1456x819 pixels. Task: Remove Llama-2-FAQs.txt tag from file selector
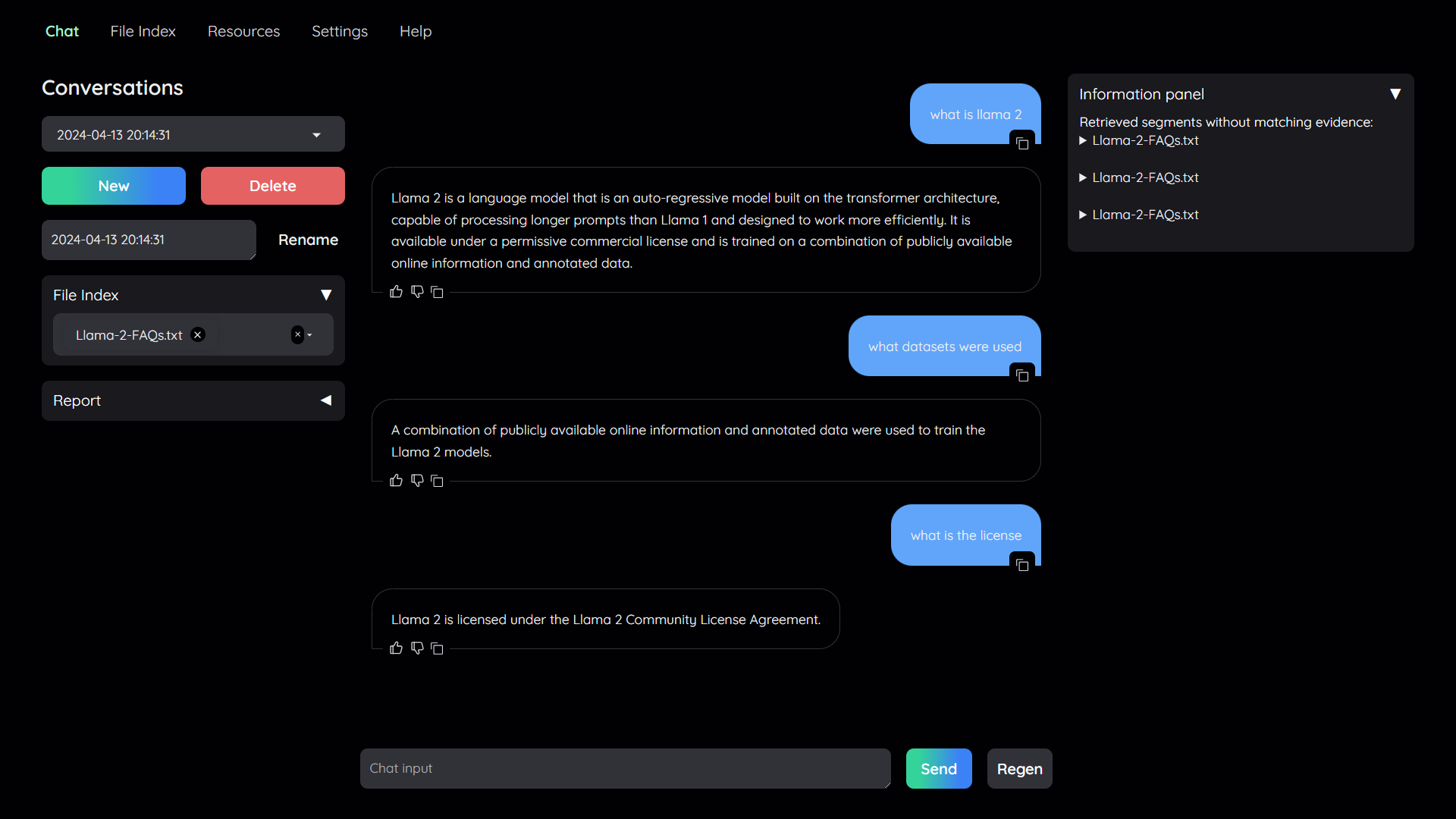pyautogui.click(x=198, y=334)
